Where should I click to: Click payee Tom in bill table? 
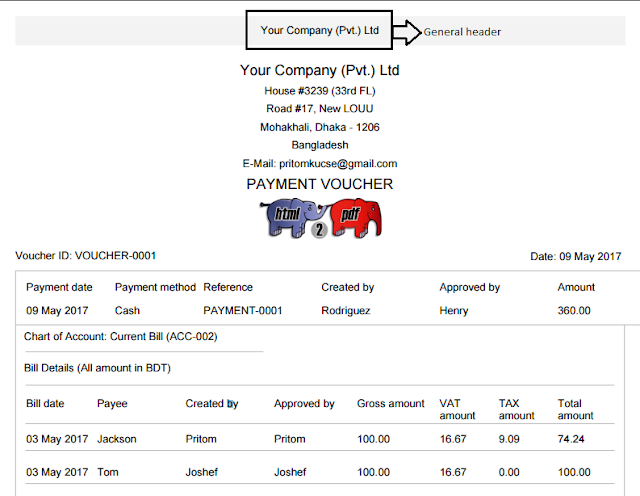coord(108,472)
